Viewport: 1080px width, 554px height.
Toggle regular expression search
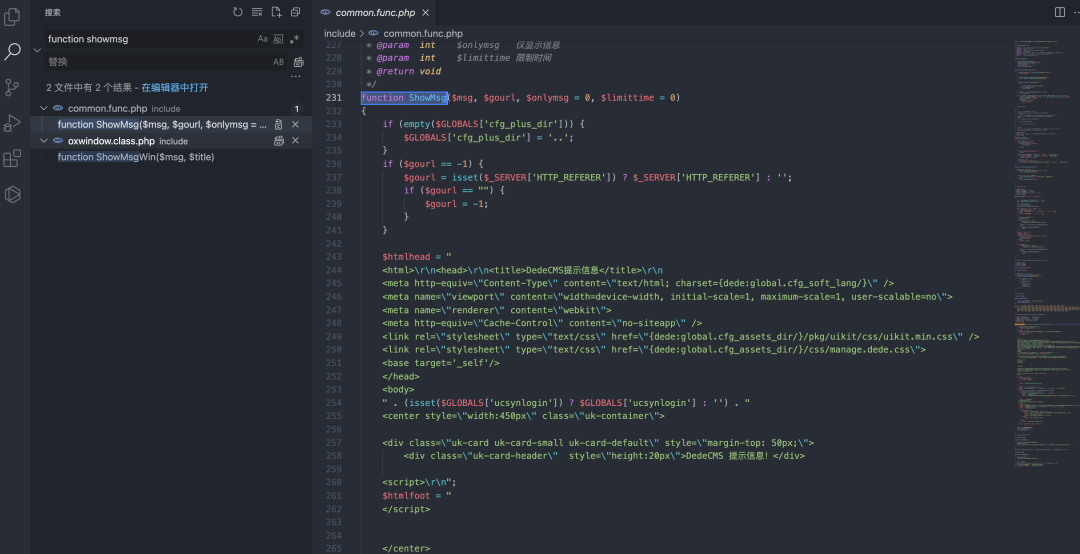click(294, 39)
